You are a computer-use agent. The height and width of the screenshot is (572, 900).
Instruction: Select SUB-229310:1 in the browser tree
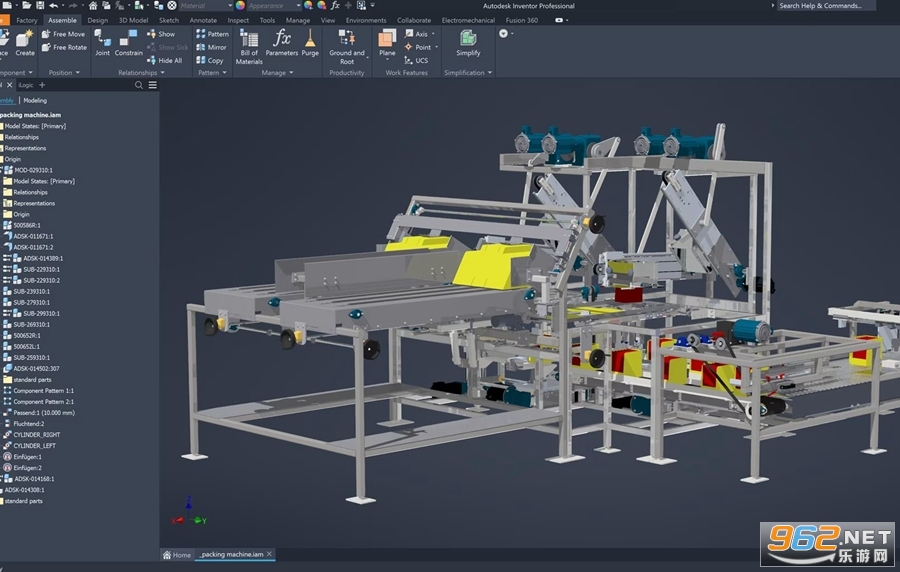41,270
